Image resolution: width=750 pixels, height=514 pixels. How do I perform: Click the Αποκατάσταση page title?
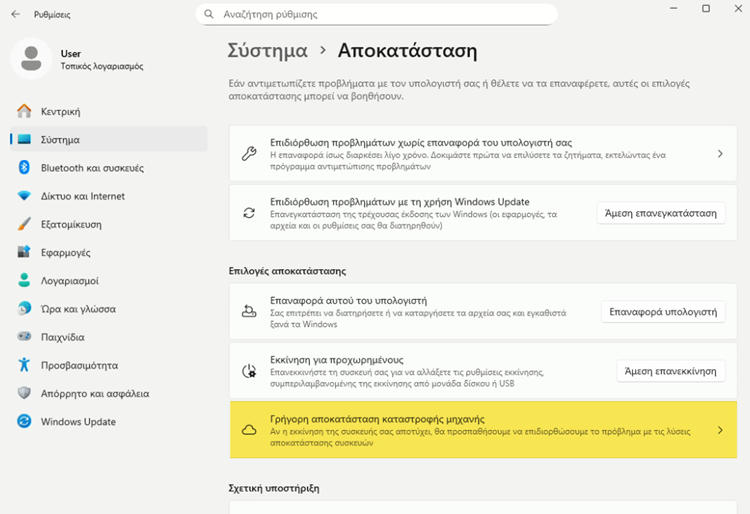tap(407, 51)
